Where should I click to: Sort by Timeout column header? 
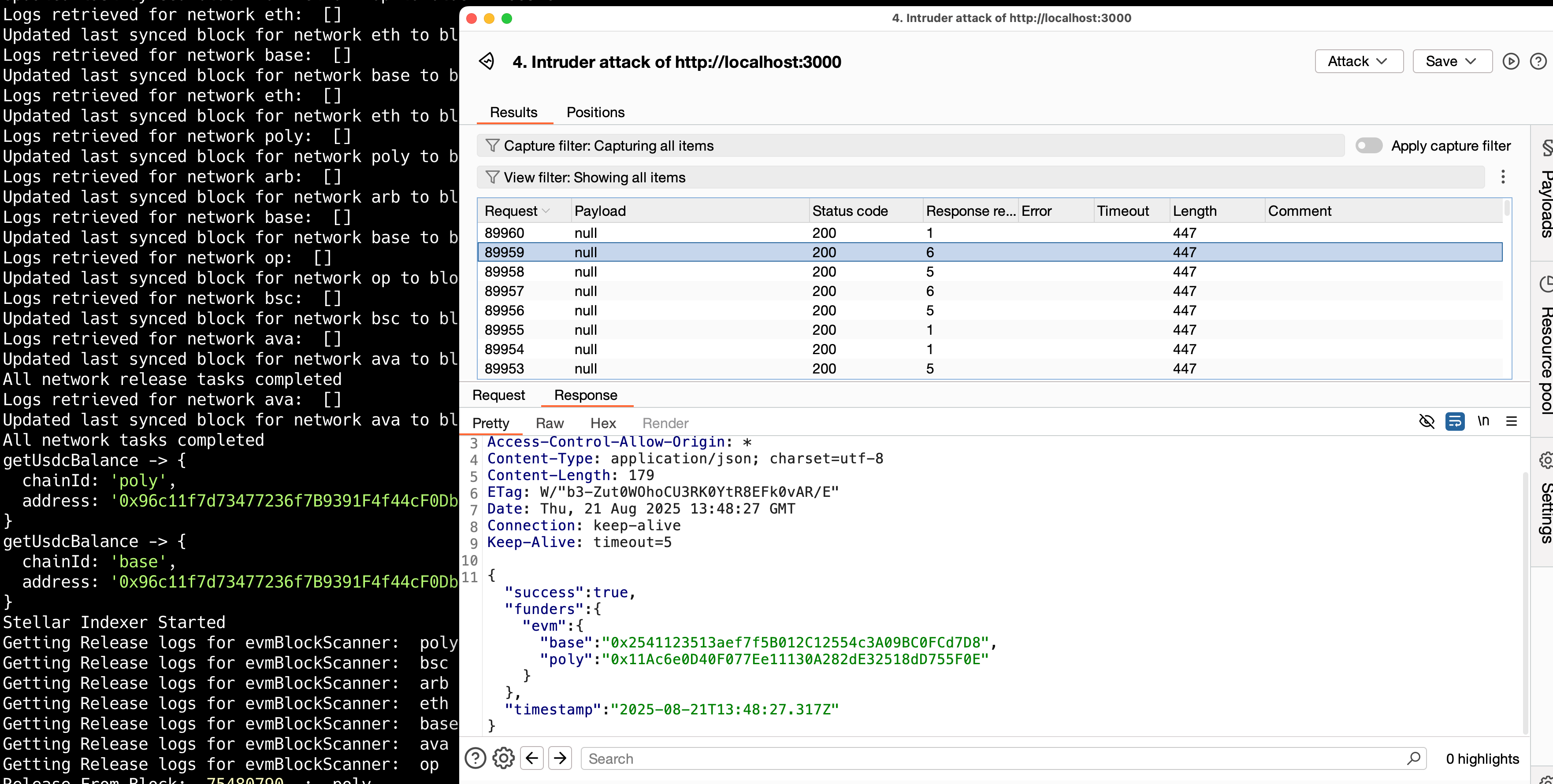tap(1132, 211)
